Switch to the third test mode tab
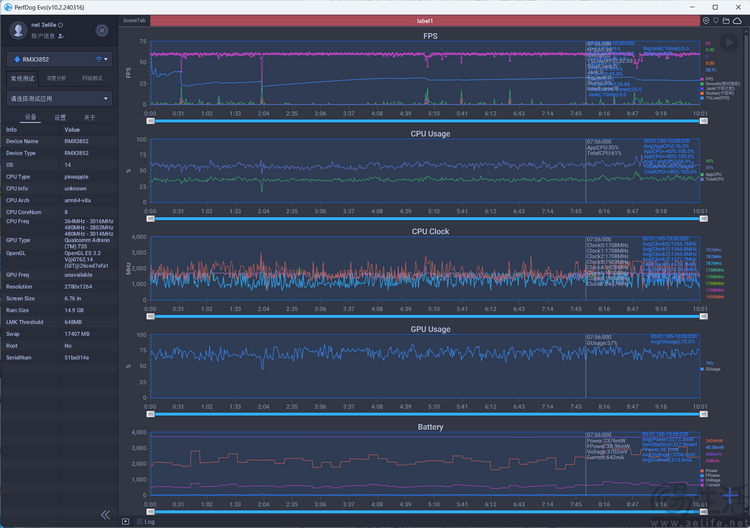Image resolution: width=750 pixels, height=528 pixels. [x=92, y=78]
